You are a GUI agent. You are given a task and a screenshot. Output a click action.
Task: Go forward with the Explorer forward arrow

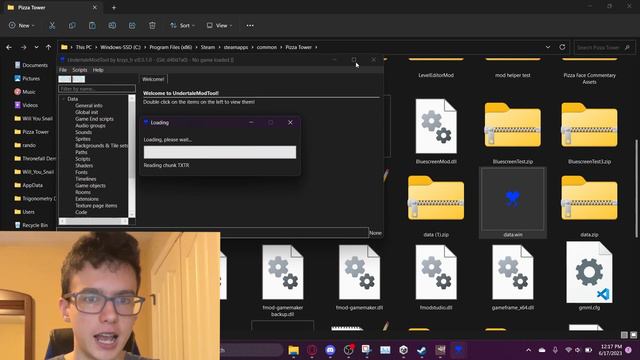(24, 47)
